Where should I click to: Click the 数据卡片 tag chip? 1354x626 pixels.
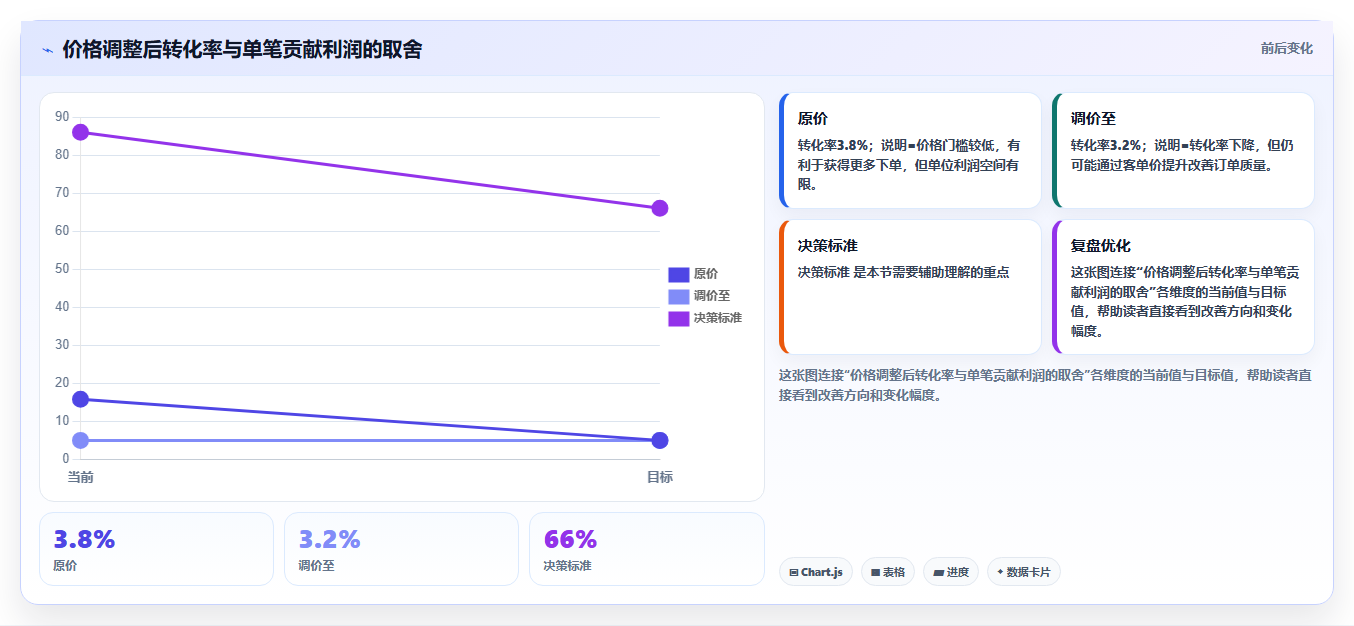(x=1024, y=572)
